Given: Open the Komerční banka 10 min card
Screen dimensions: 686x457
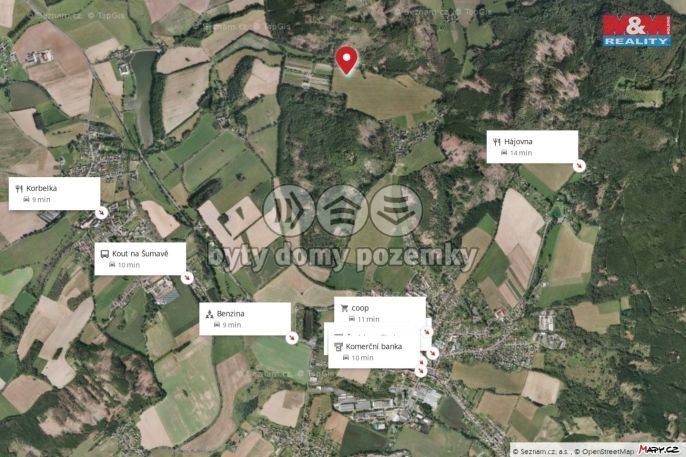Looking at the screenshot, I should 374,352.
